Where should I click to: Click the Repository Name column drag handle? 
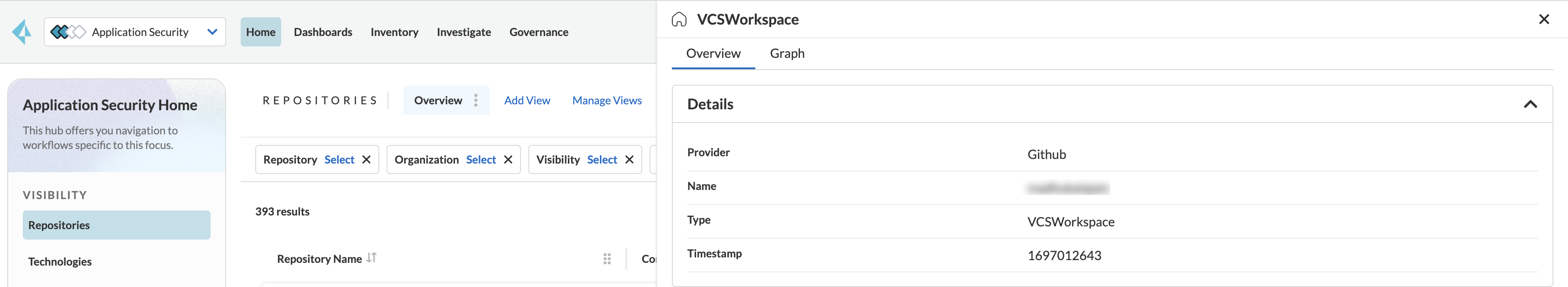click(607, 259)
